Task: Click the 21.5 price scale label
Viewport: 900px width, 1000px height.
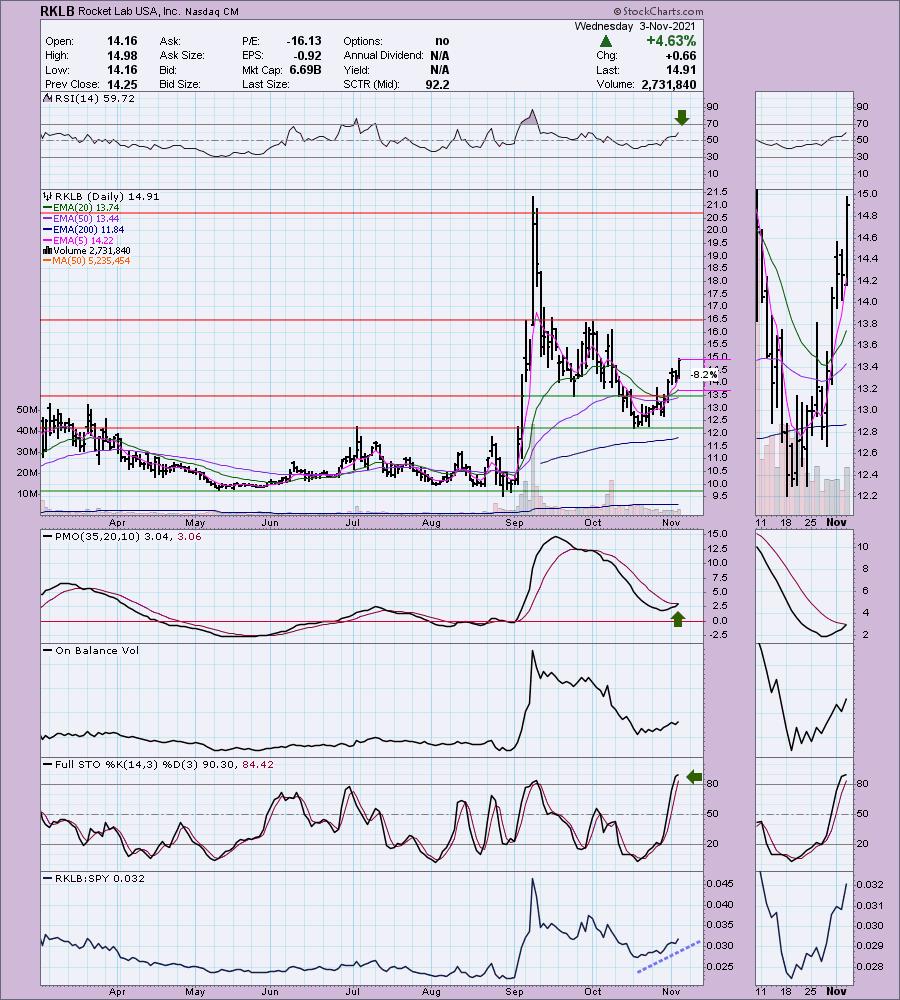Action: (x=718, y=192)
